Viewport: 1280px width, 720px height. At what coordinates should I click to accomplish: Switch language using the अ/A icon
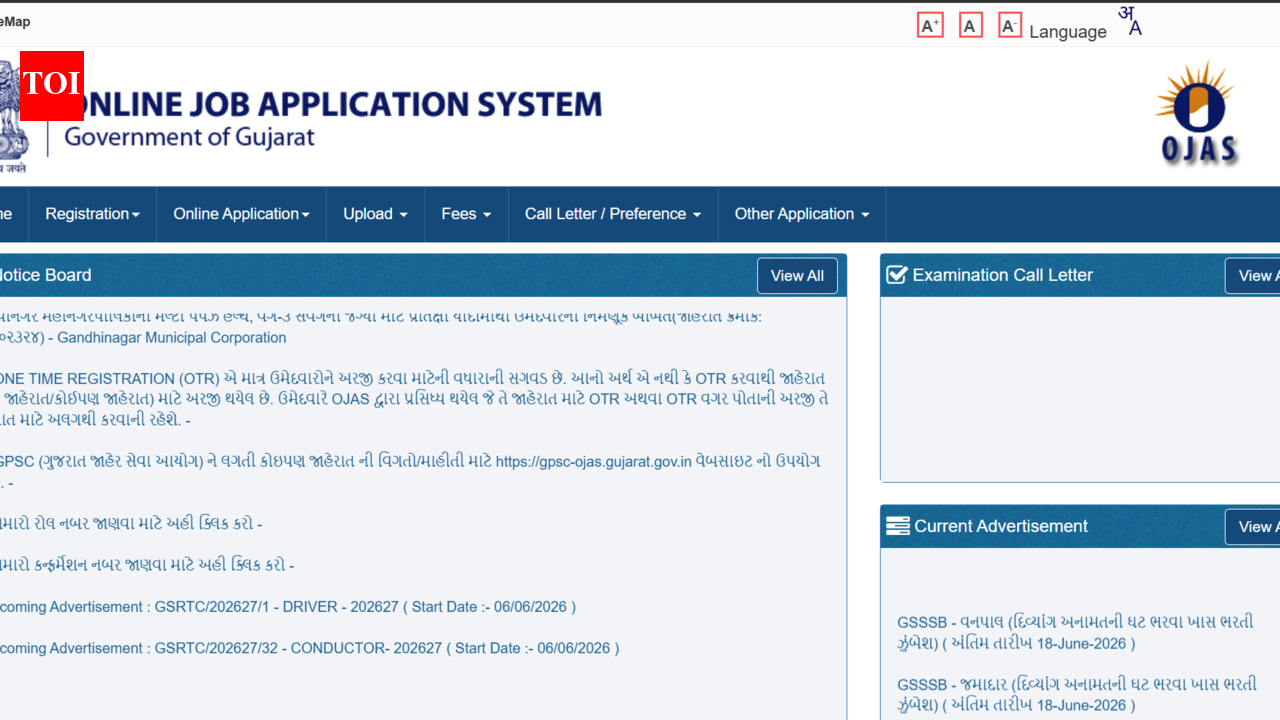coord(1130,21)
